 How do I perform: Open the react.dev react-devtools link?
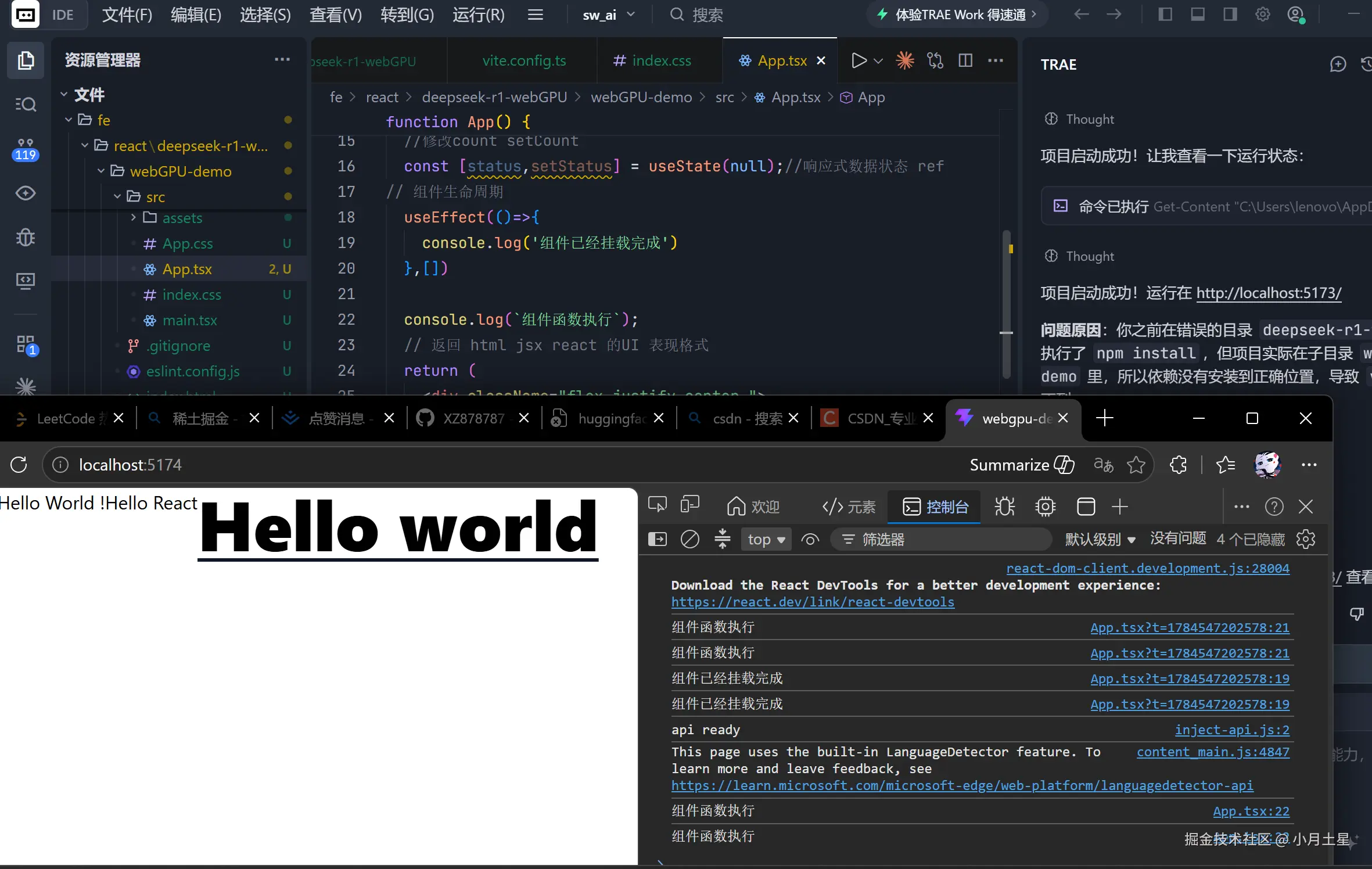pos(813,602)
